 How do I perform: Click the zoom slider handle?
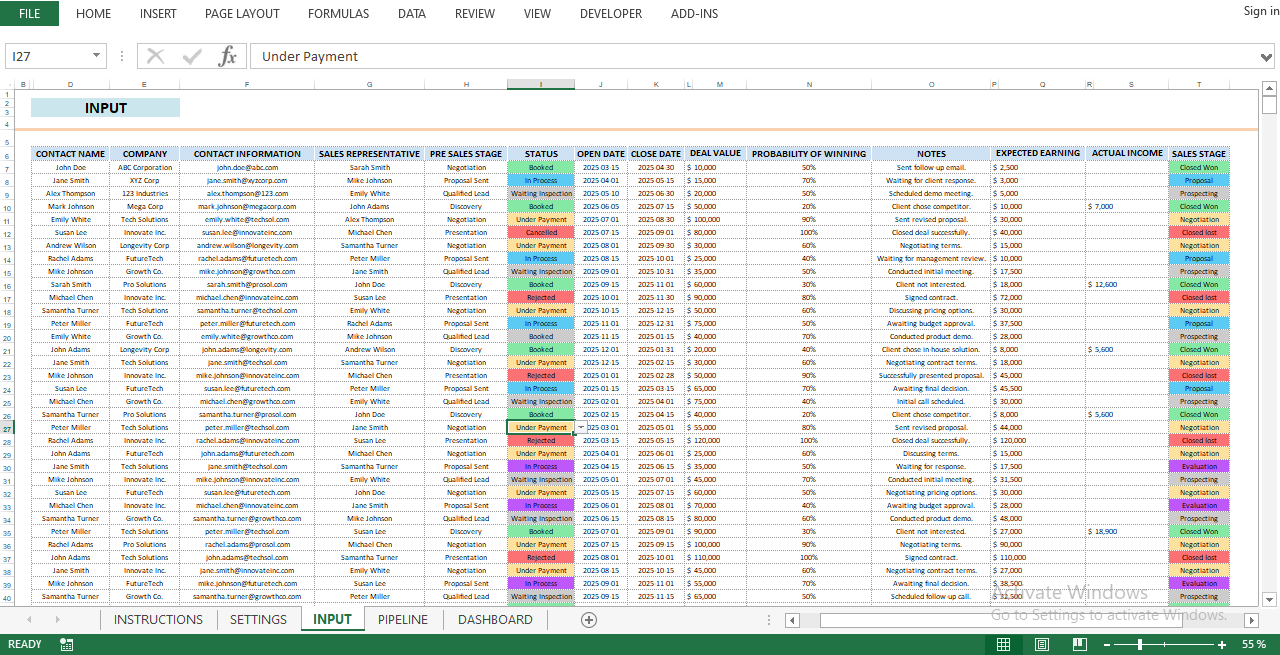coord(1141,644)
